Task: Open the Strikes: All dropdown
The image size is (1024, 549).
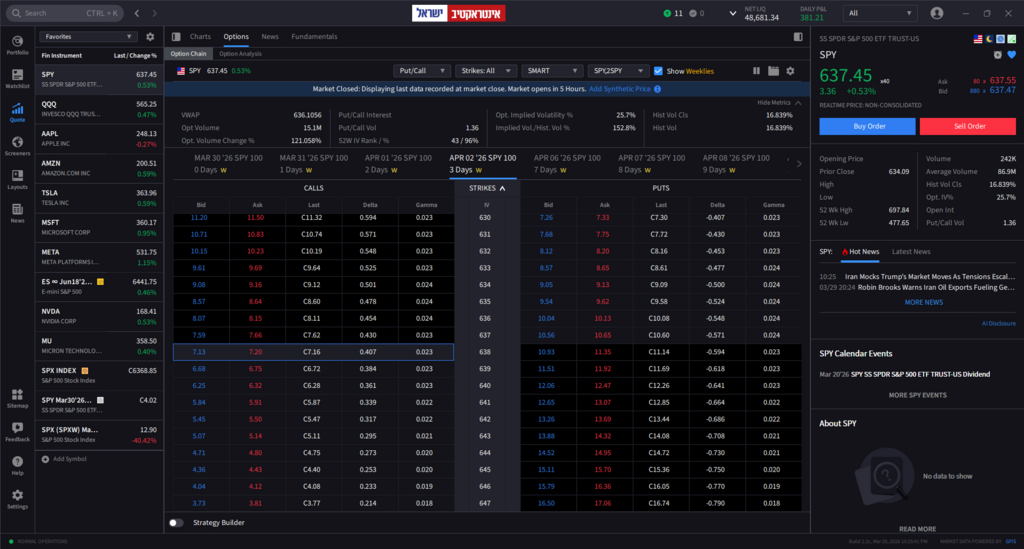Action: click(x=487, y=71)
